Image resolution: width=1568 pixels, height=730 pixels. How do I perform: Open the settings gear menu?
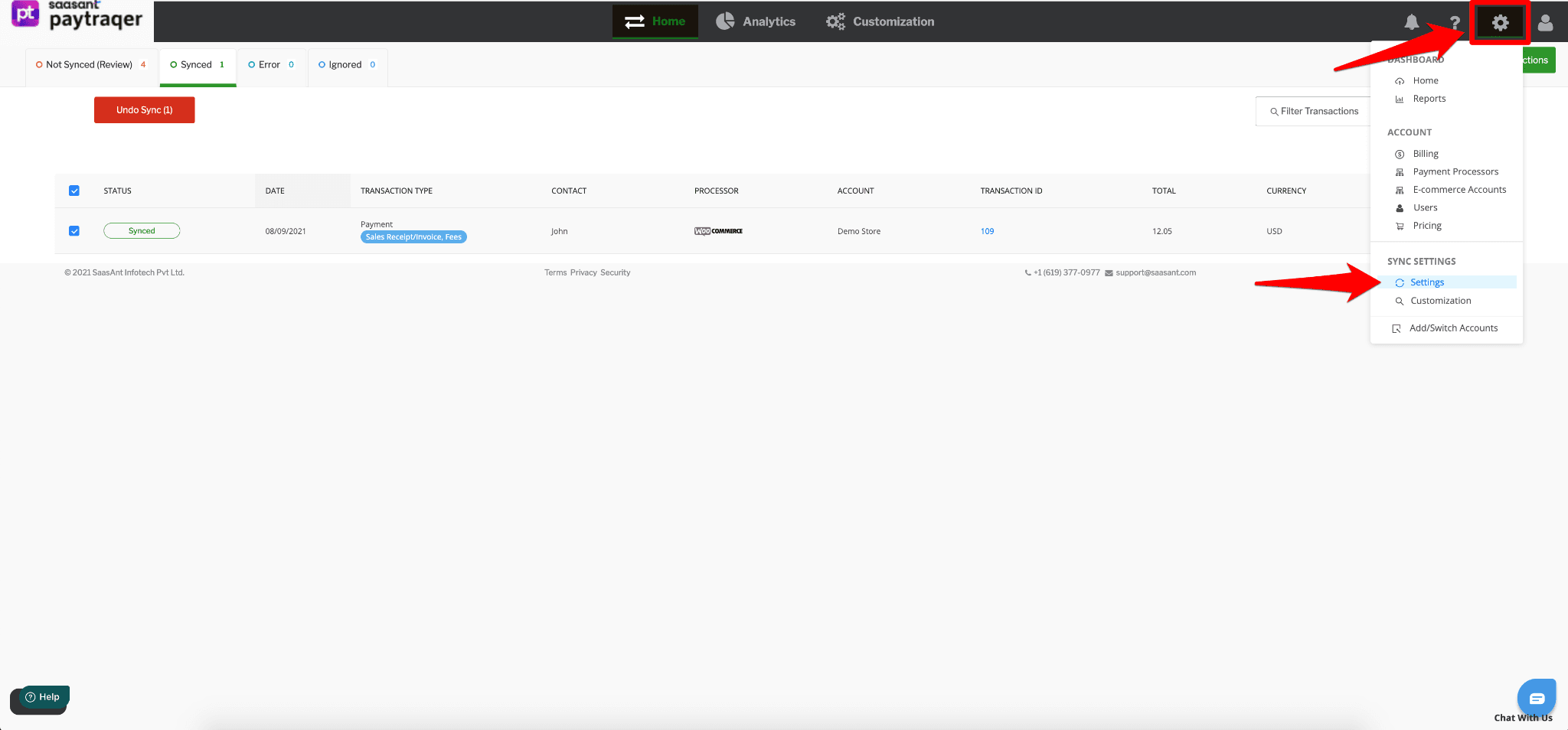tap(1500, 23)
